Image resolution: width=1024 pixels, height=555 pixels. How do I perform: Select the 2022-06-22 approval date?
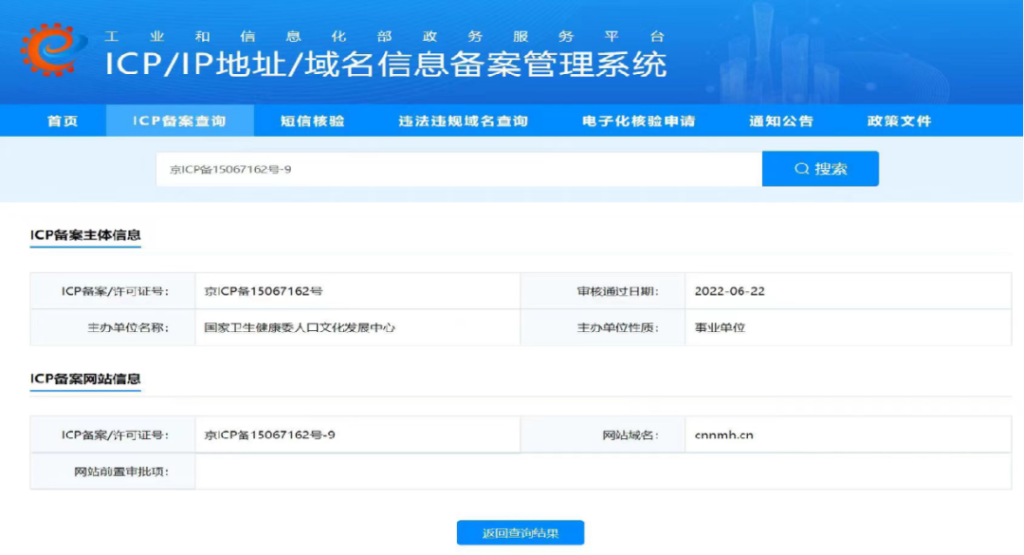point(729,291)
